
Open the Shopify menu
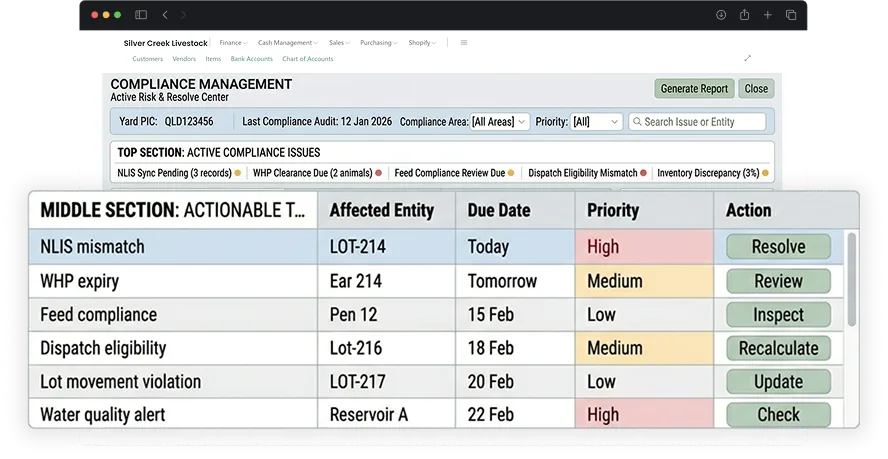click(x=422, y=42)
